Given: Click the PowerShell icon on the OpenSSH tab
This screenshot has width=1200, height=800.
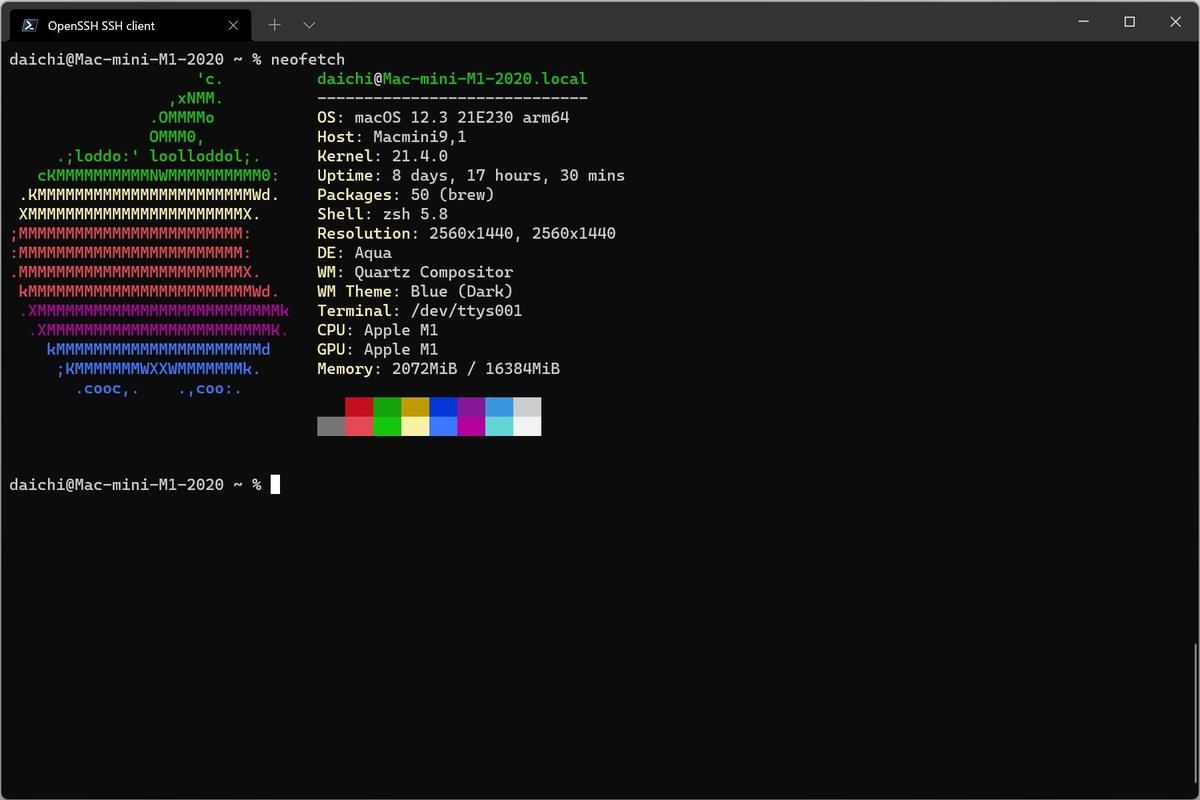Looking at the screenshot, I should tap(30, 25).
